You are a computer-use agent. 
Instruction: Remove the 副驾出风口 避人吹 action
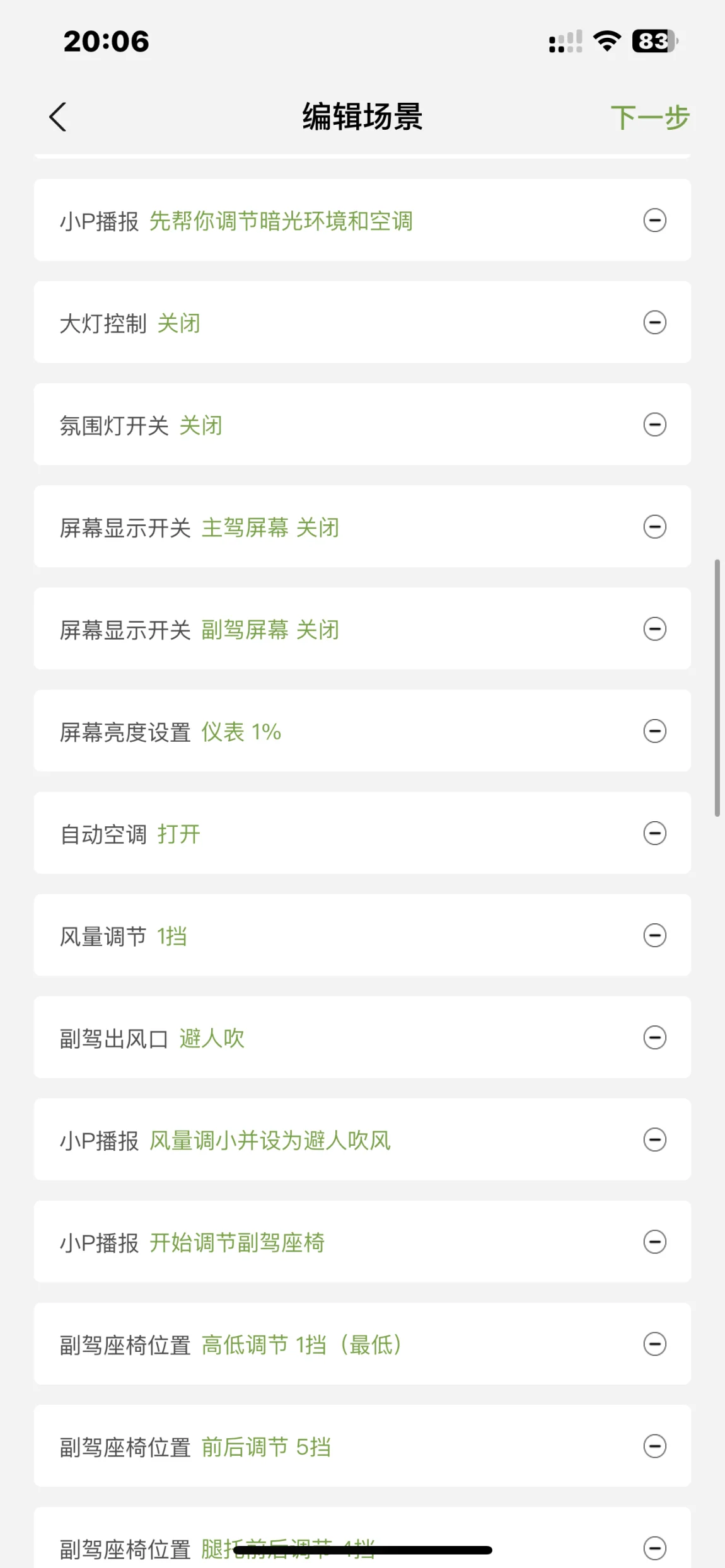click(654, 1037)
